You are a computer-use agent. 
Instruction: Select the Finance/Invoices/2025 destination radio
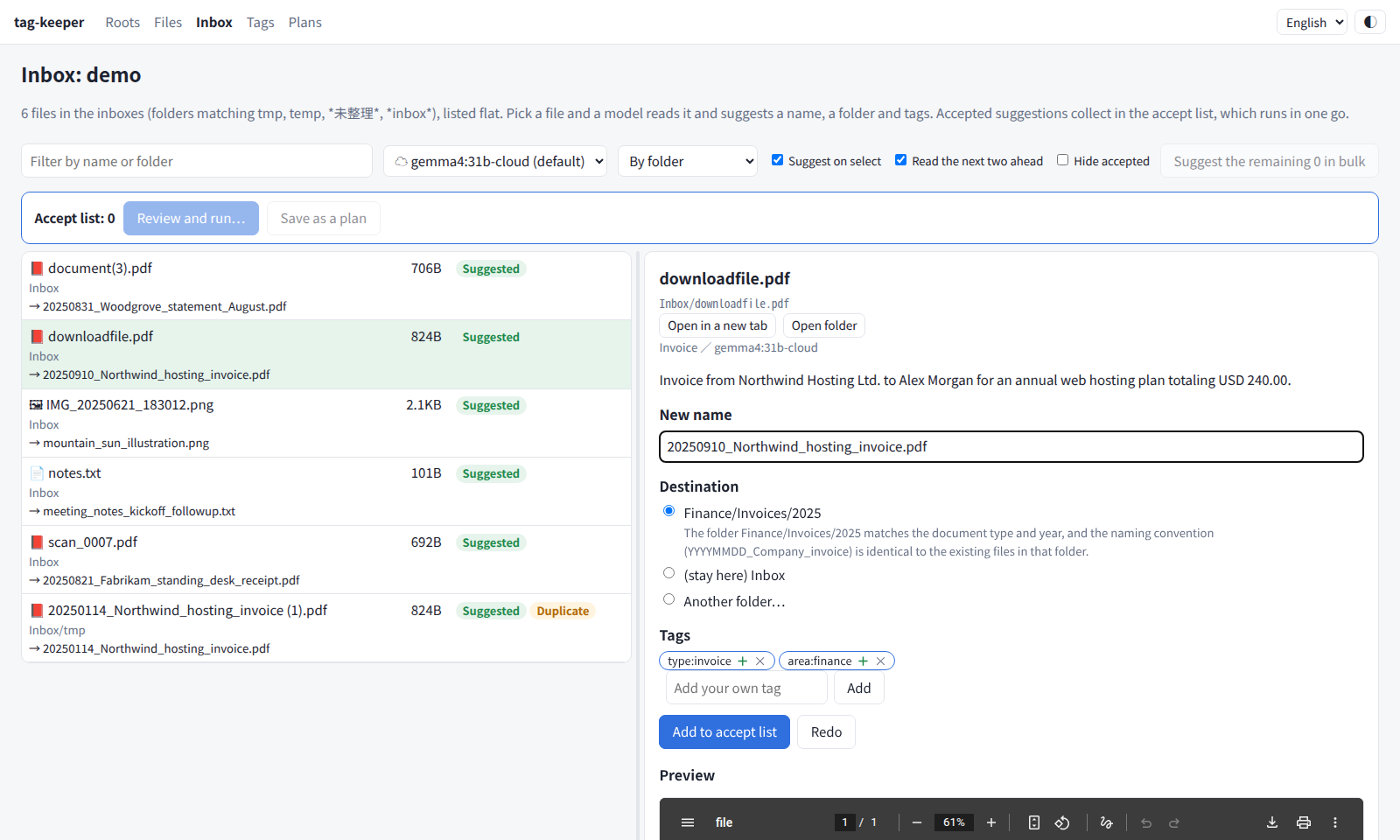point(668,511)
